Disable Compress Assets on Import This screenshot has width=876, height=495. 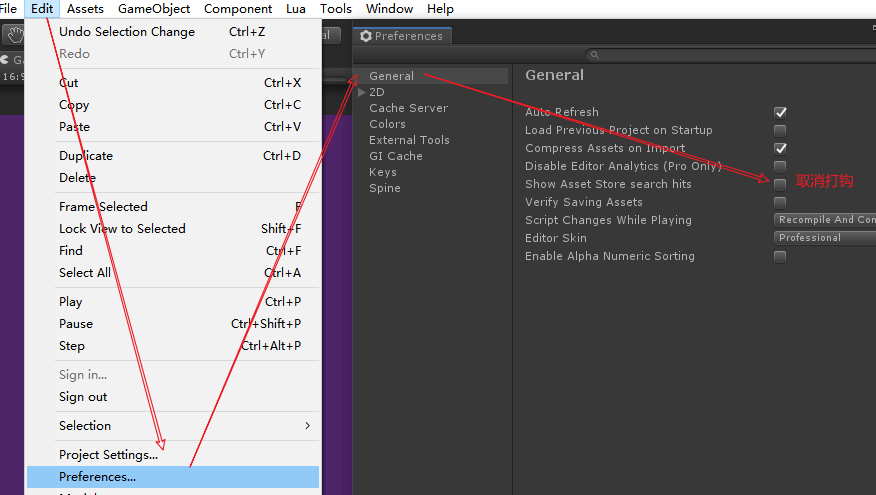tap(780, 148)
